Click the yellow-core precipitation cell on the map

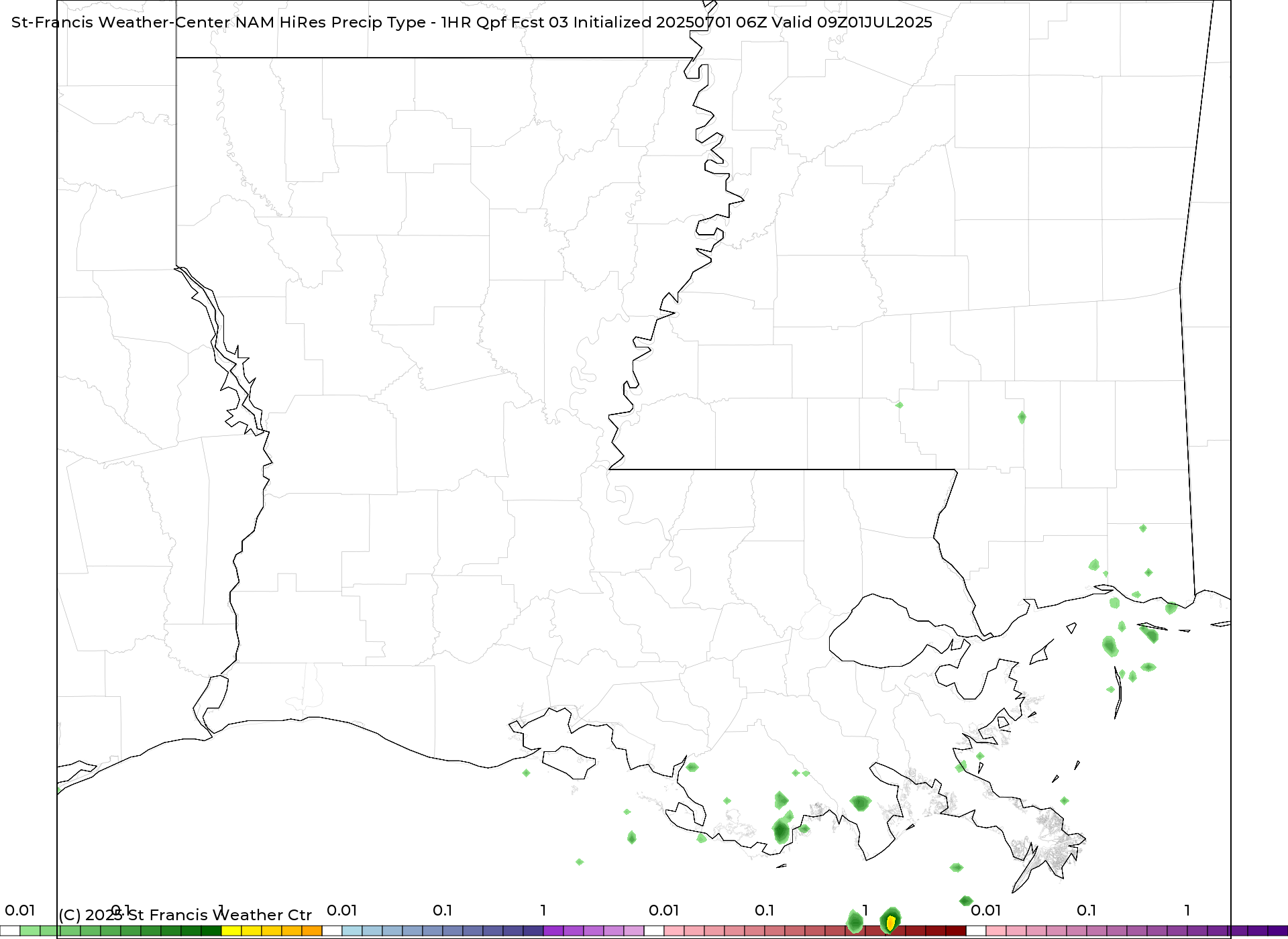click(x=890, y=922)
